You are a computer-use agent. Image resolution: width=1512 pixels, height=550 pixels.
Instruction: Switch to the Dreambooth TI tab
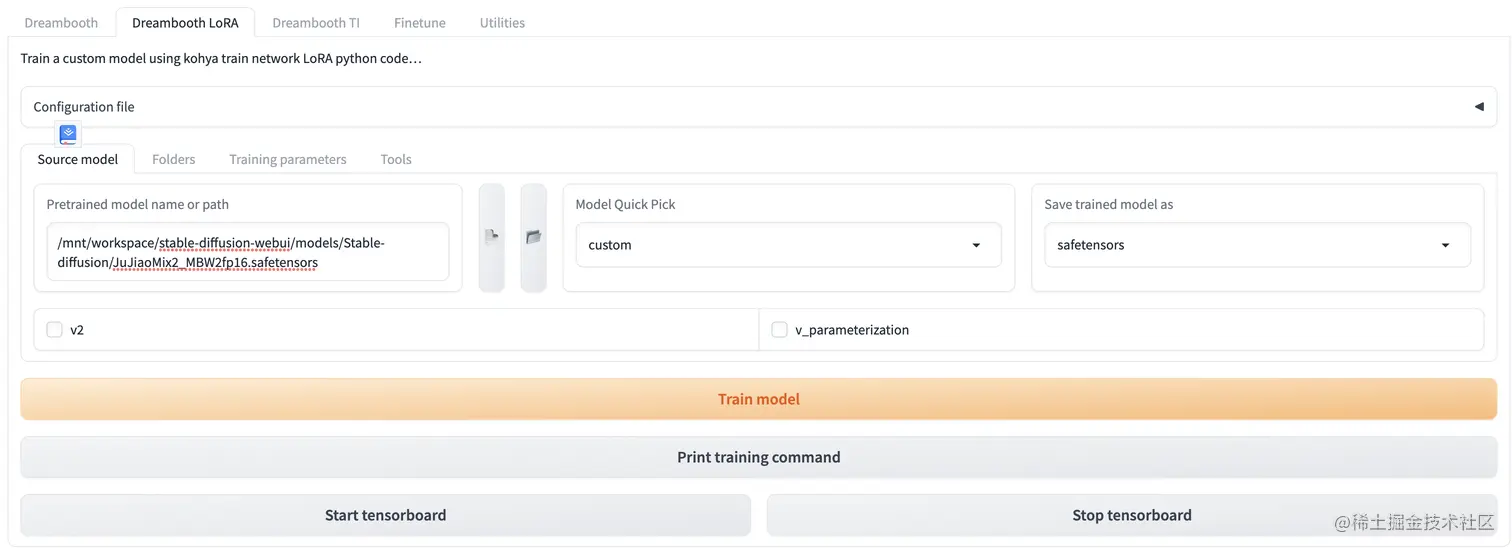click(x=316, y=22)
